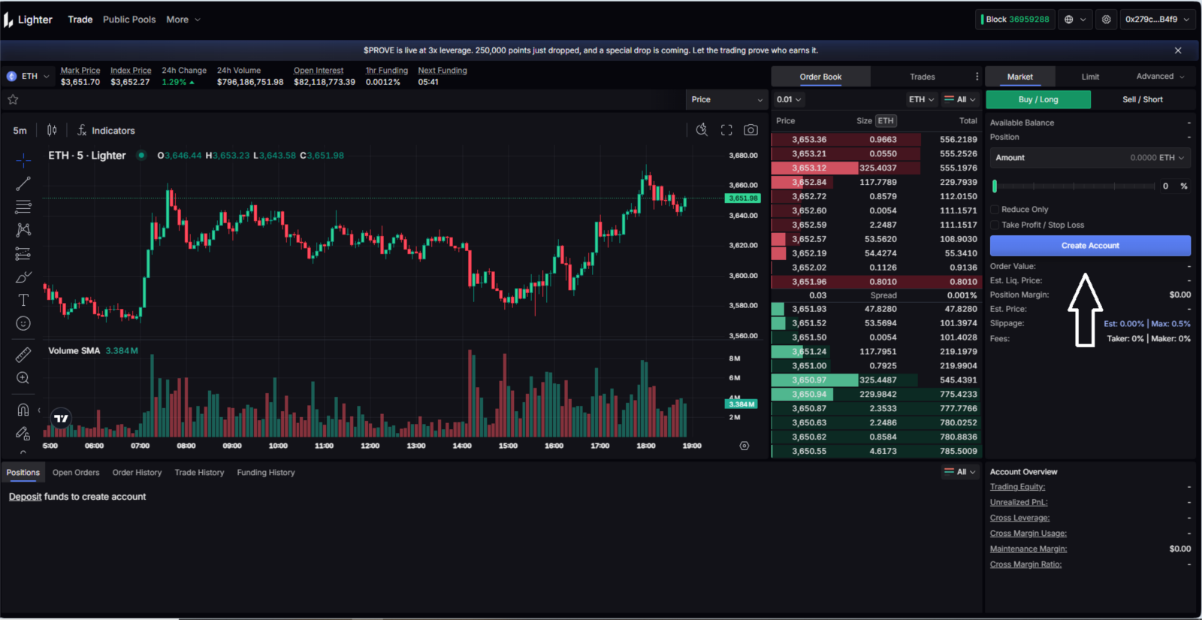Switch to Sell / Short side
Viewport: 1202px width, 620px height.
pyautogui.click(x=1142, y=99)
